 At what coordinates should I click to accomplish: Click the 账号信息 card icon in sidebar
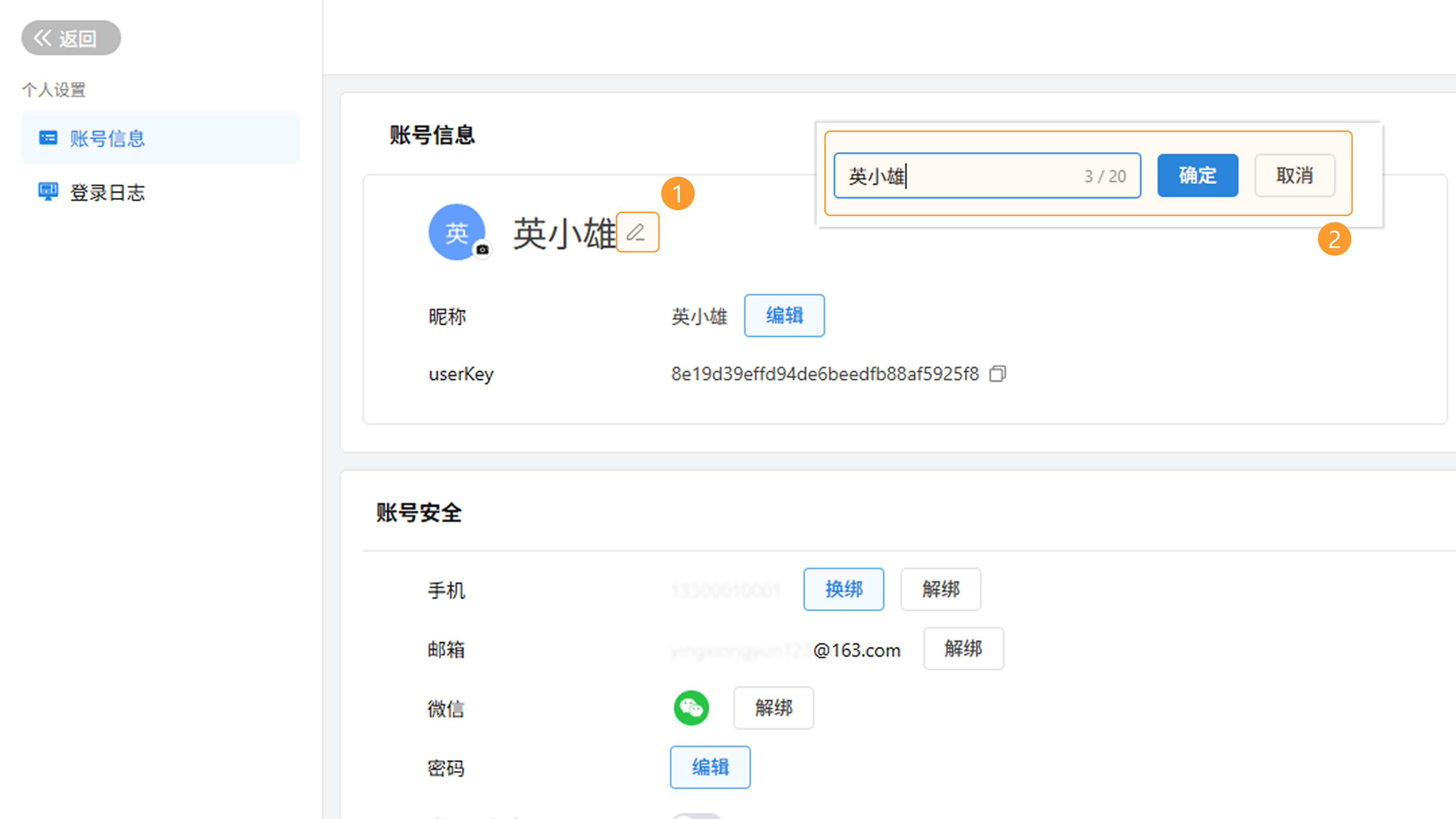coord(48,138)
